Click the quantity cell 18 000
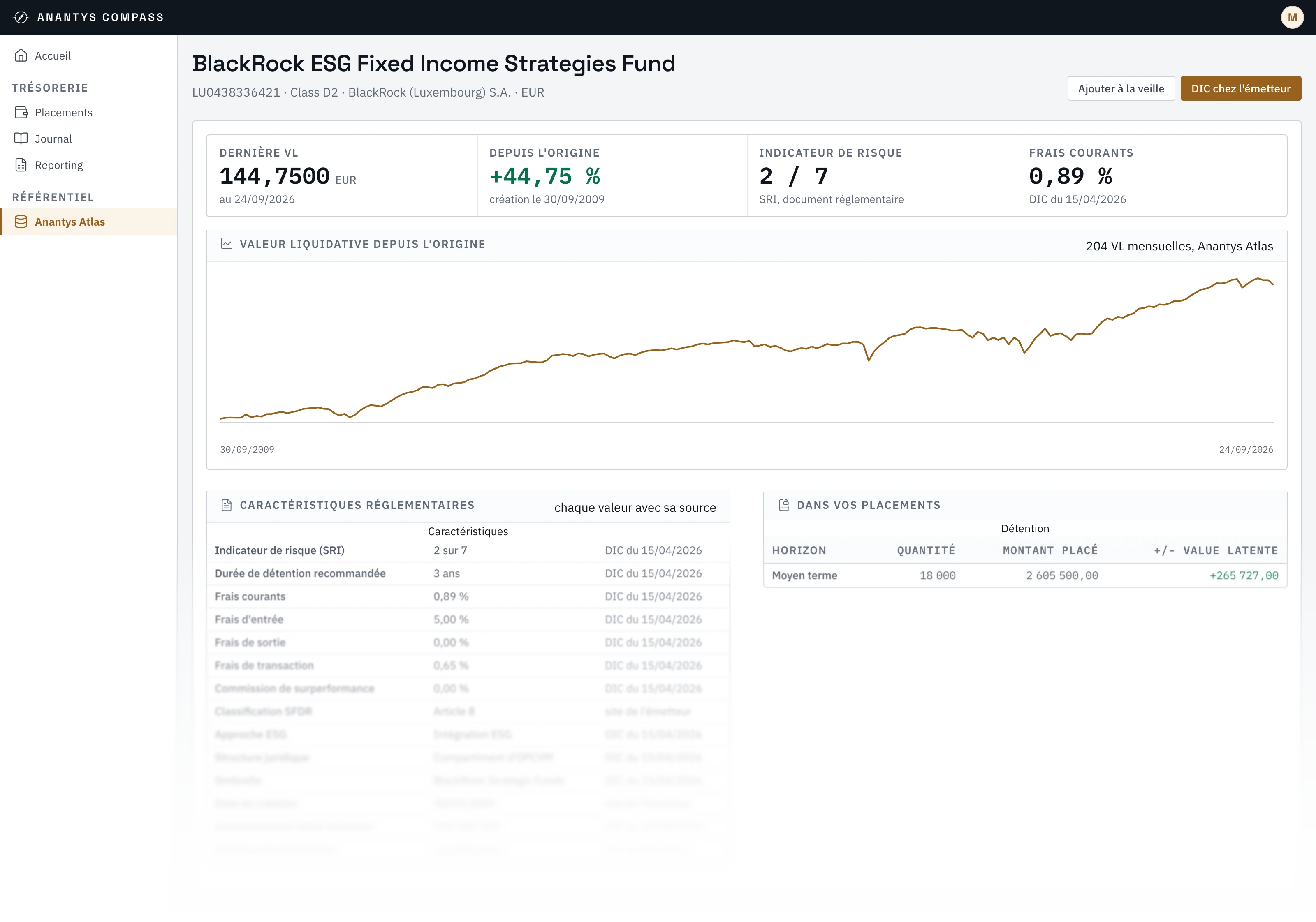The height and width of the screenshot is (922, 1316). [938, 576]
